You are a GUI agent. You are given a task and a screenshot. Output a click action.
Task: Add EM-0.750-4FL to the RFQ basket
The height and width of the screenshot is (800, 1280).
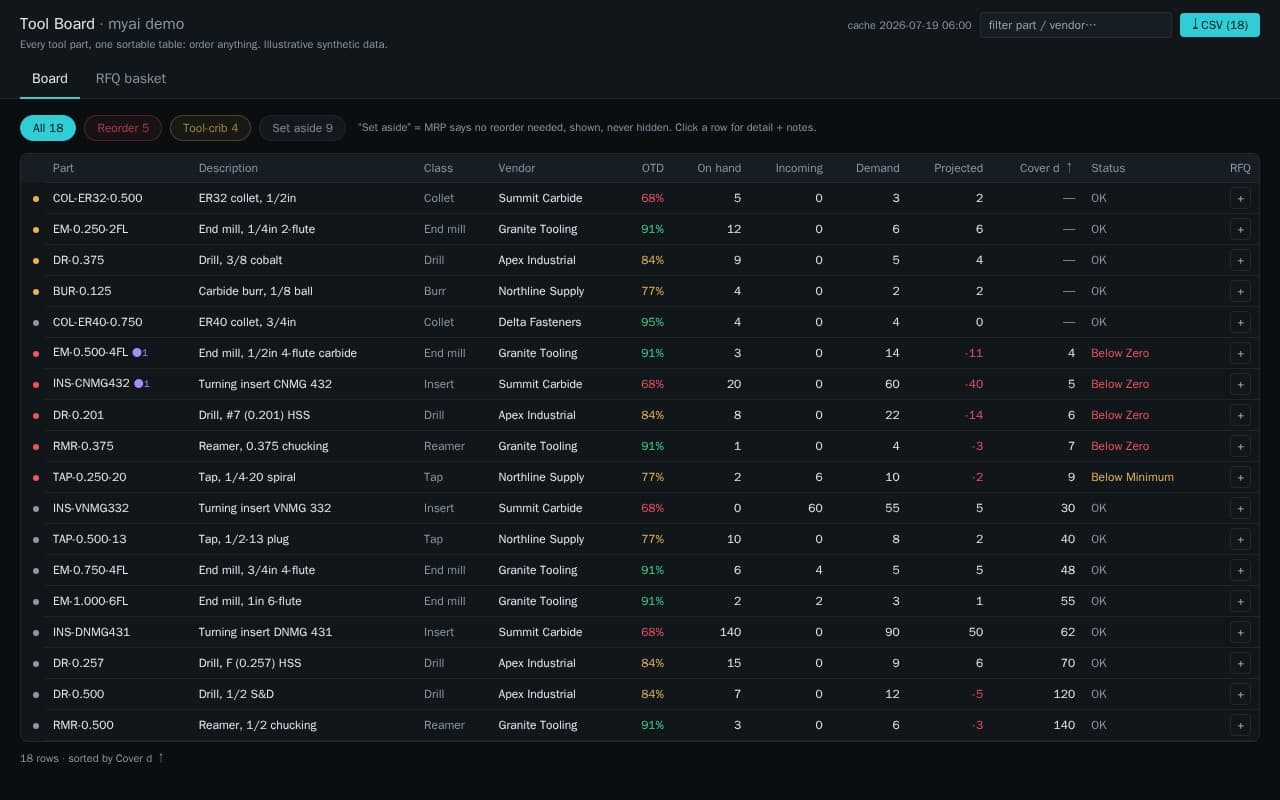click(1240, 570)
